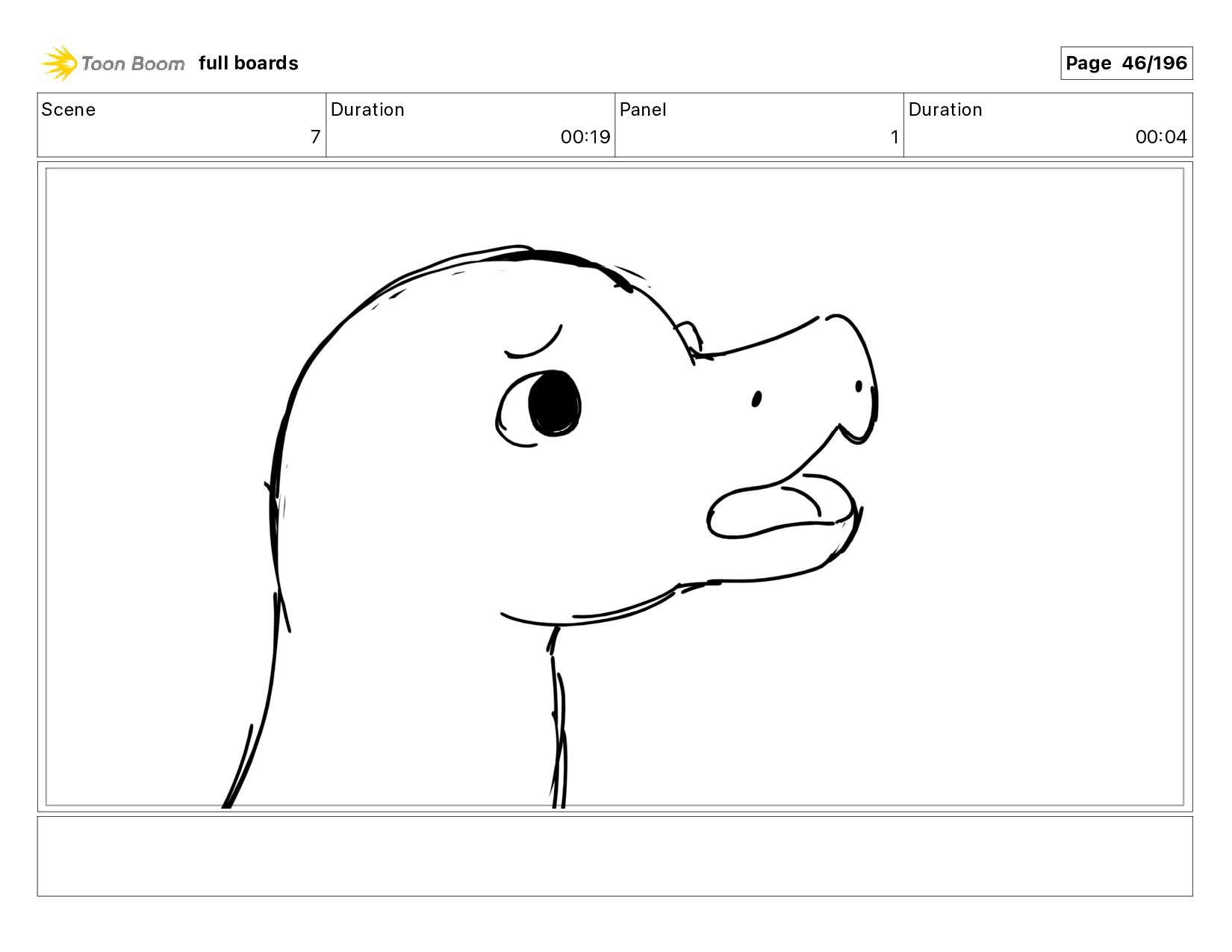Click the panel number '1'
1232x952 pixels.
895,137
